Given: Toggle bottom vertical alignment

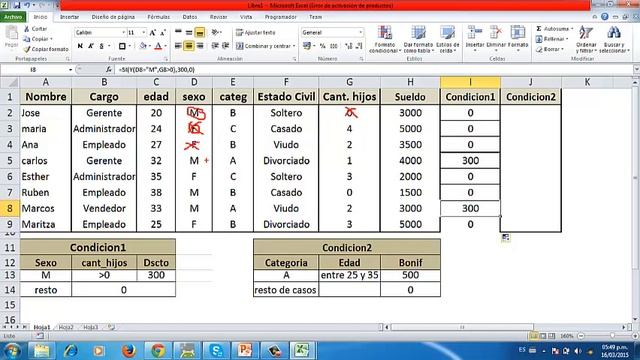Looking at the screenshot, I should [200, 32].
